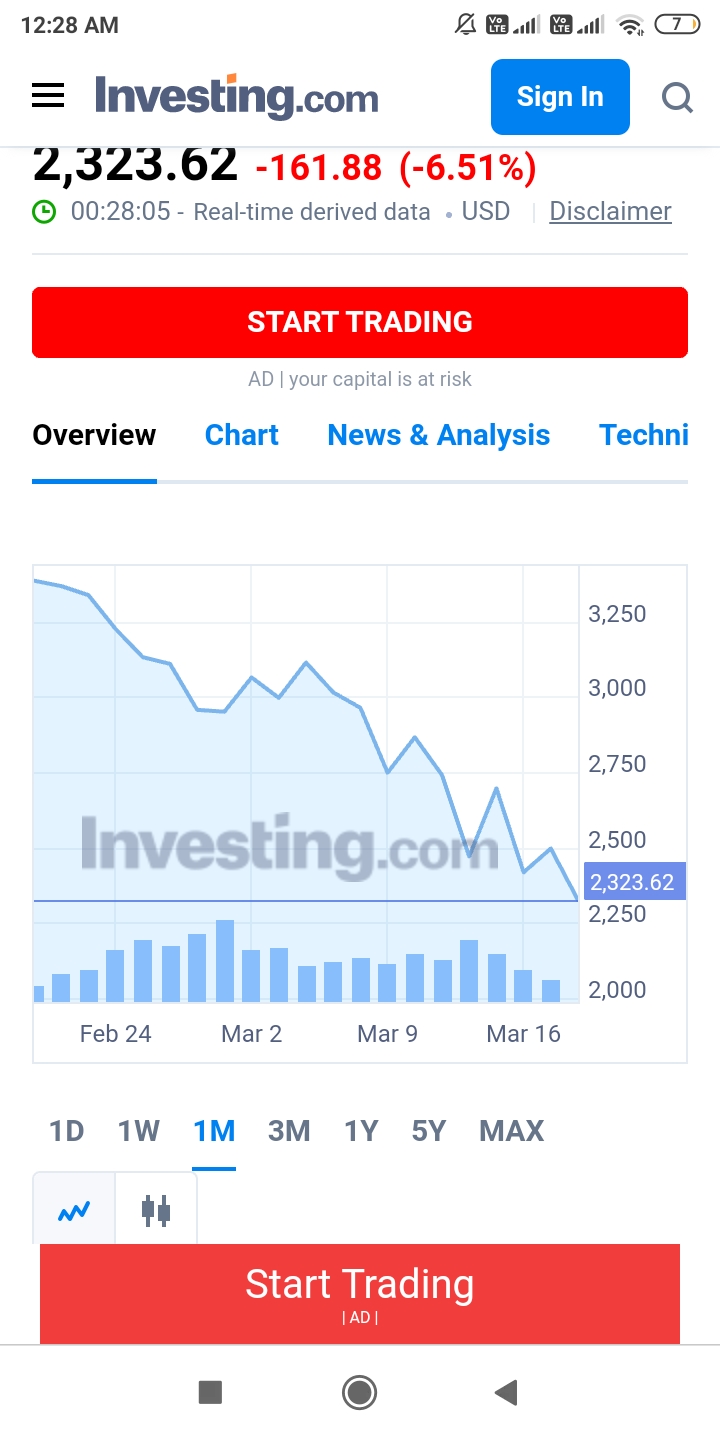Open the News & Analysis tab
The height and width of the screenshot is (1440, 720).
(x=439, y=435)
